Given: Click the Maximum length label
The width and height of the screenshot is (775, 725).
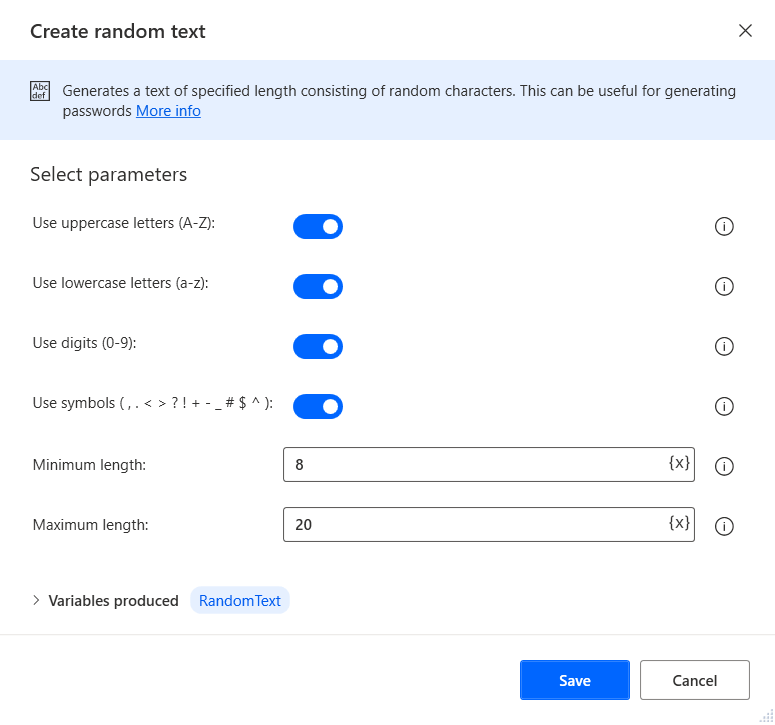Looking at the screenshot, I should coord(90,525).
